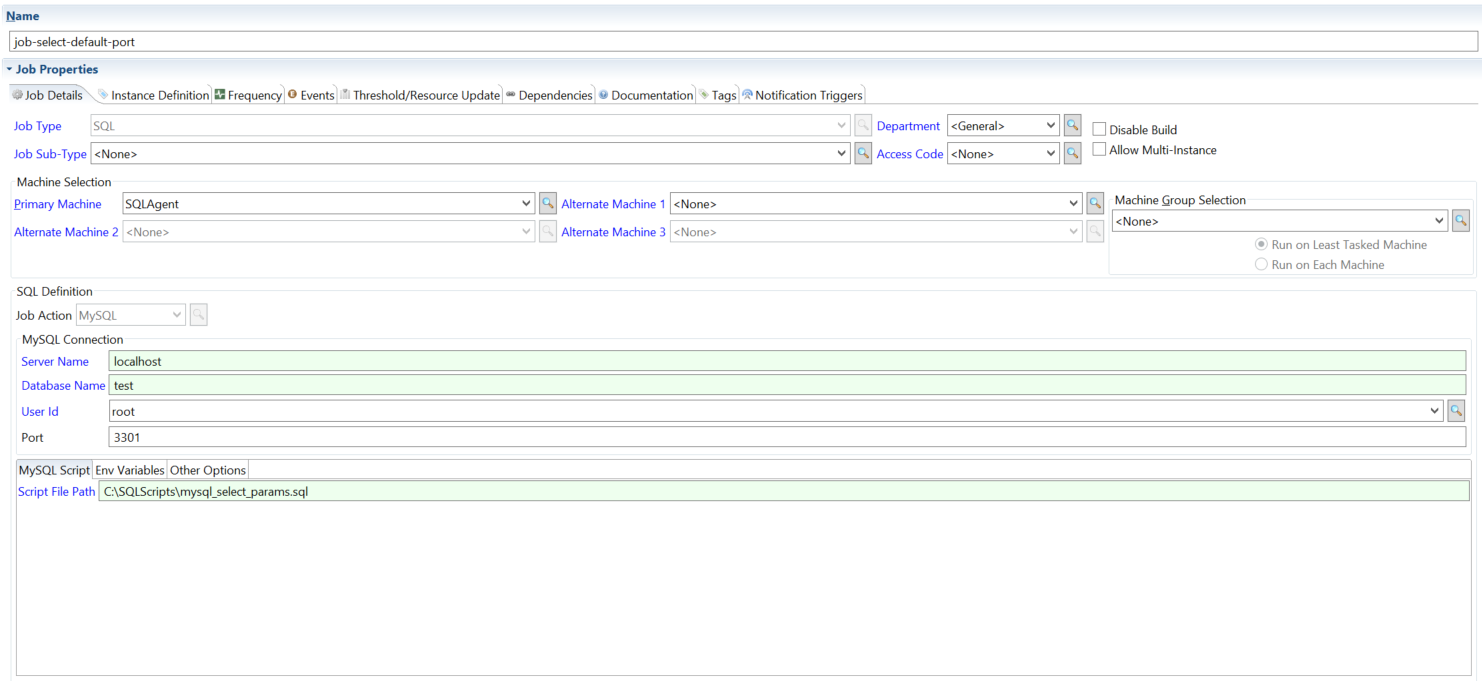The height and width of the screenshot is (681, 1482).
Task: Click the Threshold/Resource Update tab icon
Action: [x=345, y=95]
